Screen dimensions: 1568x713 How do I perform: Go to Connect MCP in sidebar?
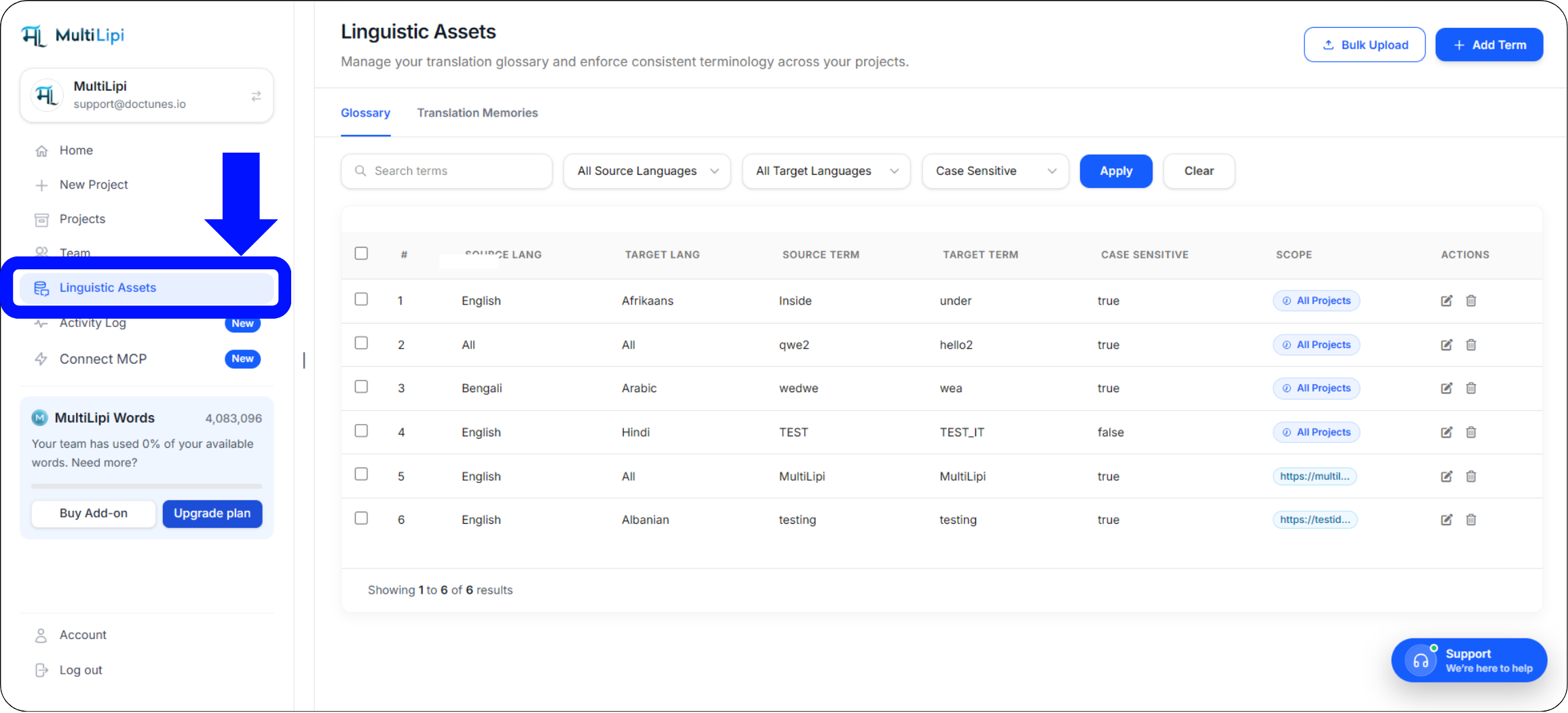[x=147, y=359]
